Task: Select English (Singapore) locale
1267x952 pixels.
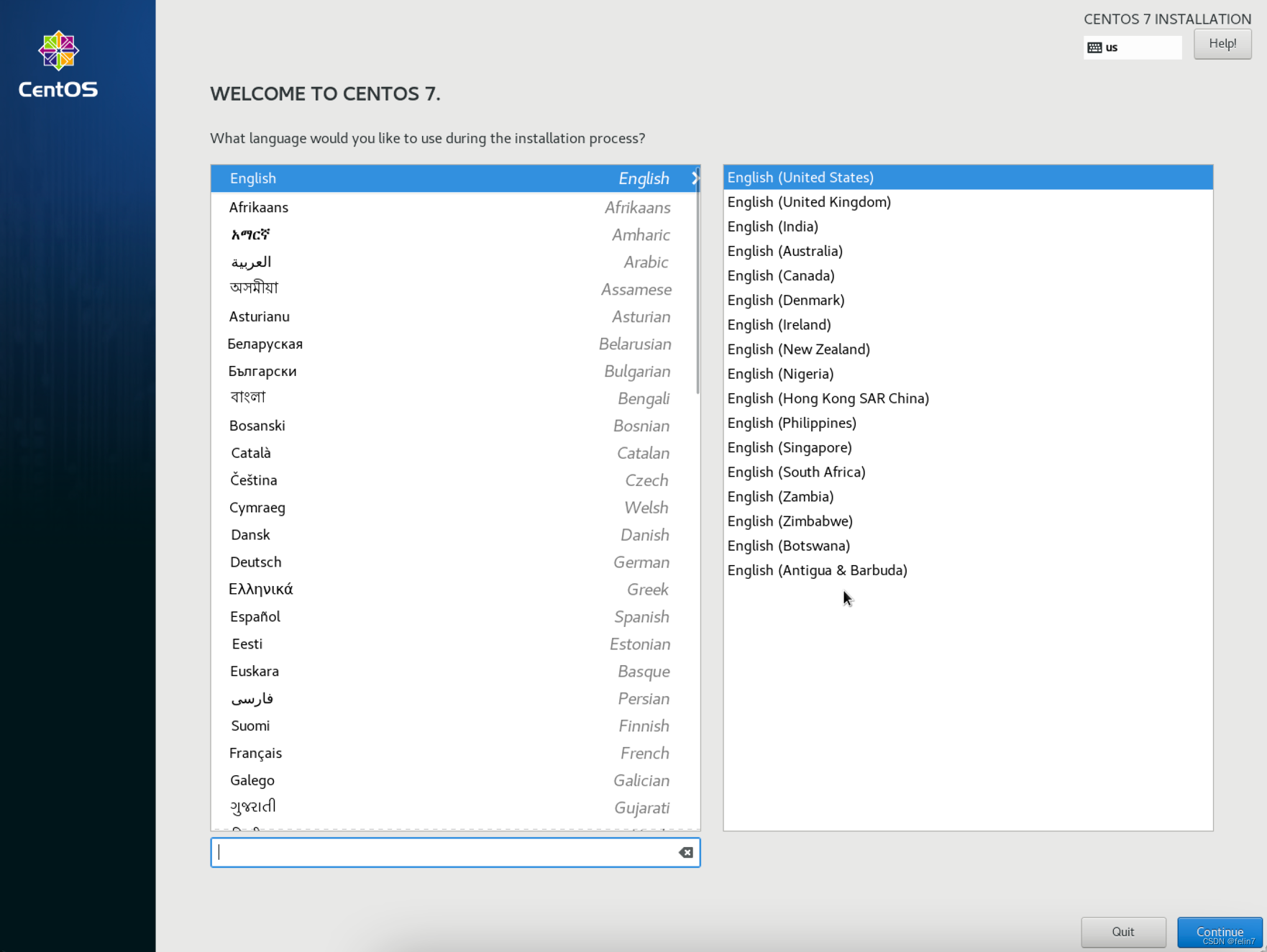Action: coord(968,447)
